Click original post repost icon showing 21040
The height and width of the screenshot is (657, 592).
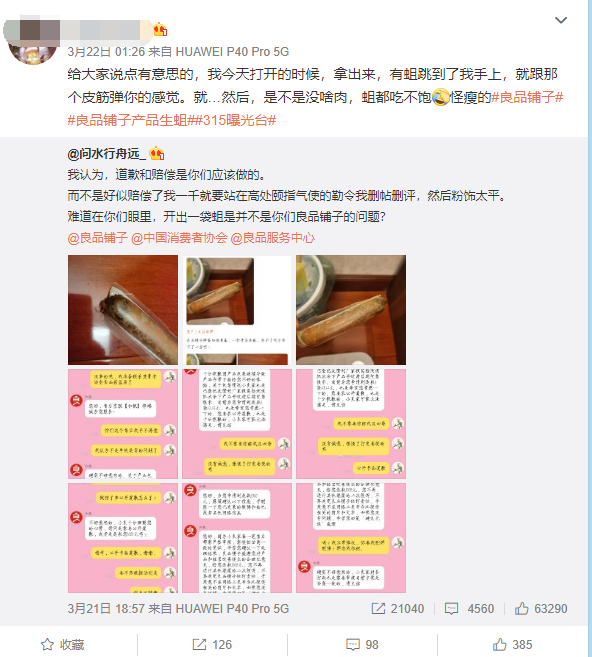point(378,608)
